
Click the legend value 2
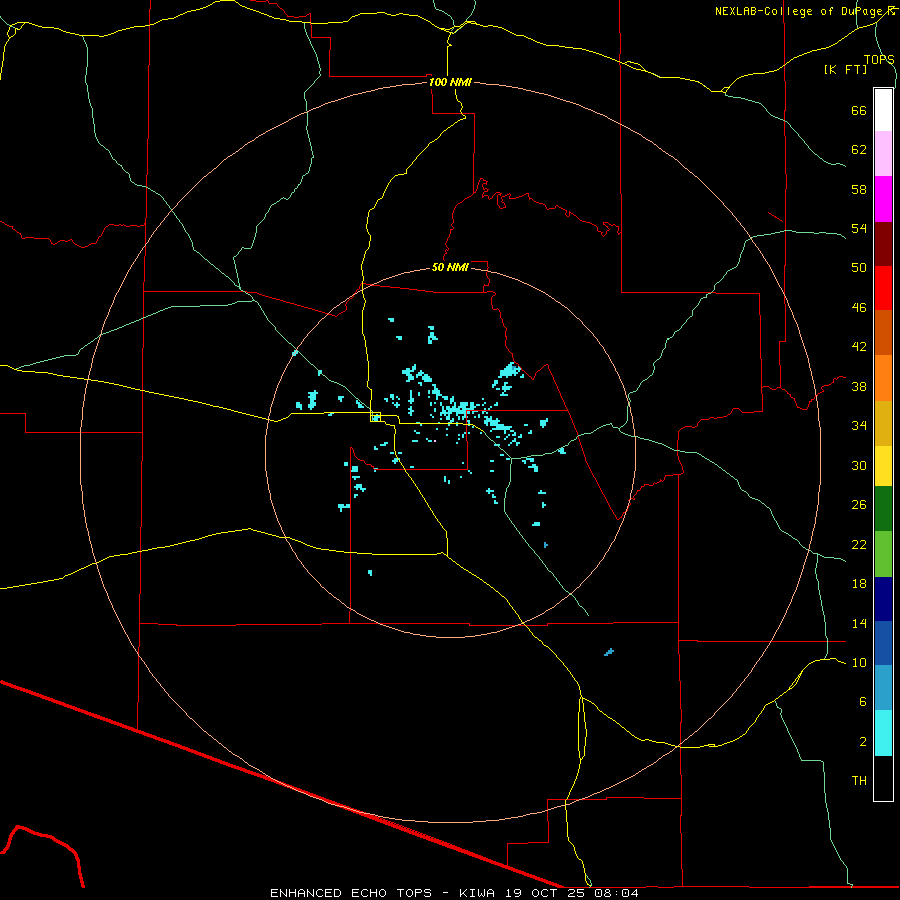[863, 741]
